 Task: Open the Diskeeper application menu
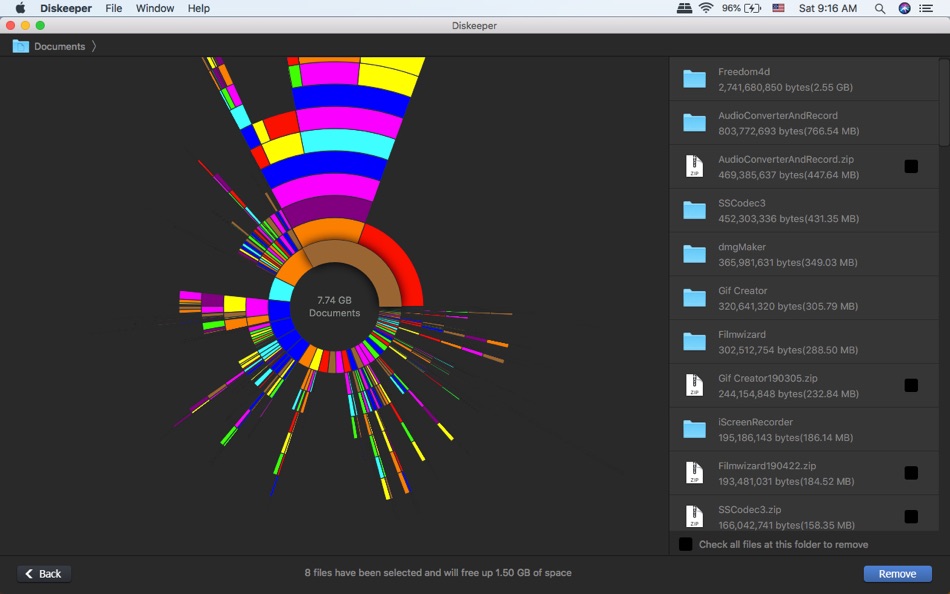pos(66,8)
